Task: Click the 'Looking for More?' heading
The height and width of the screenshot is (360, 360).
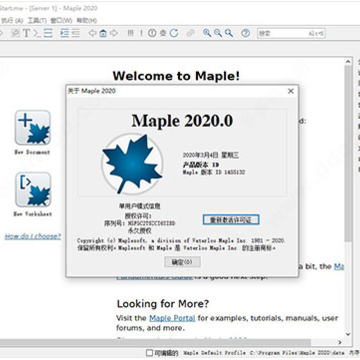Action: pyautogui.click(x=163, y=304)
